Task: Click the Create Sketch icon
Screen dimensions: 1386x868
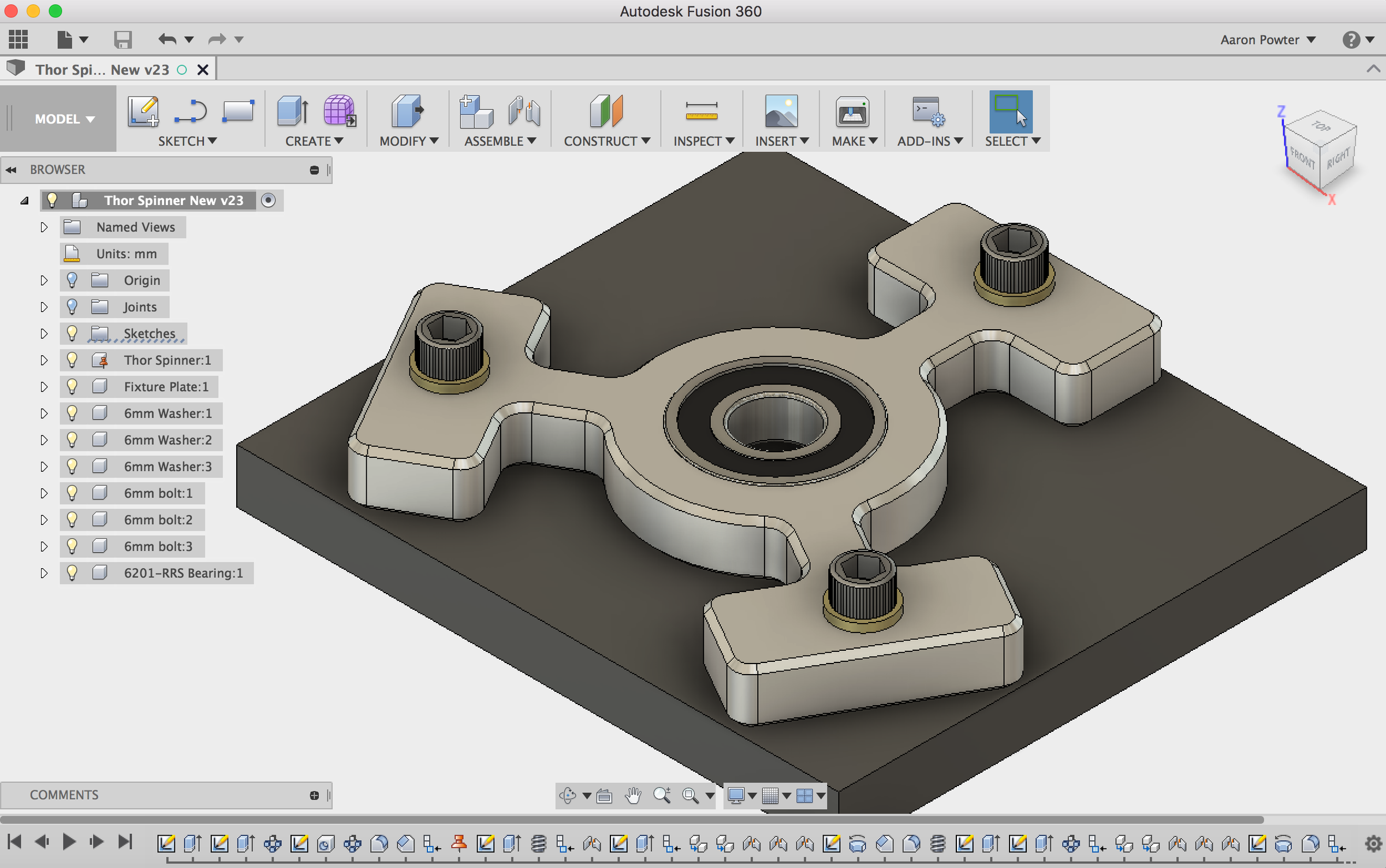Action: (x=143, y=110)
